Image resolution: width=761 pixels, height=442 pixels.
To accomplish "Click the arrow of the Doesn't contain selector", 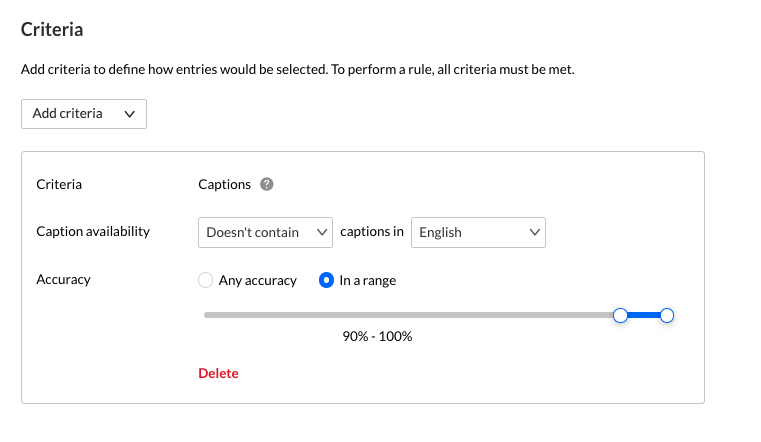I will (322, 232).
